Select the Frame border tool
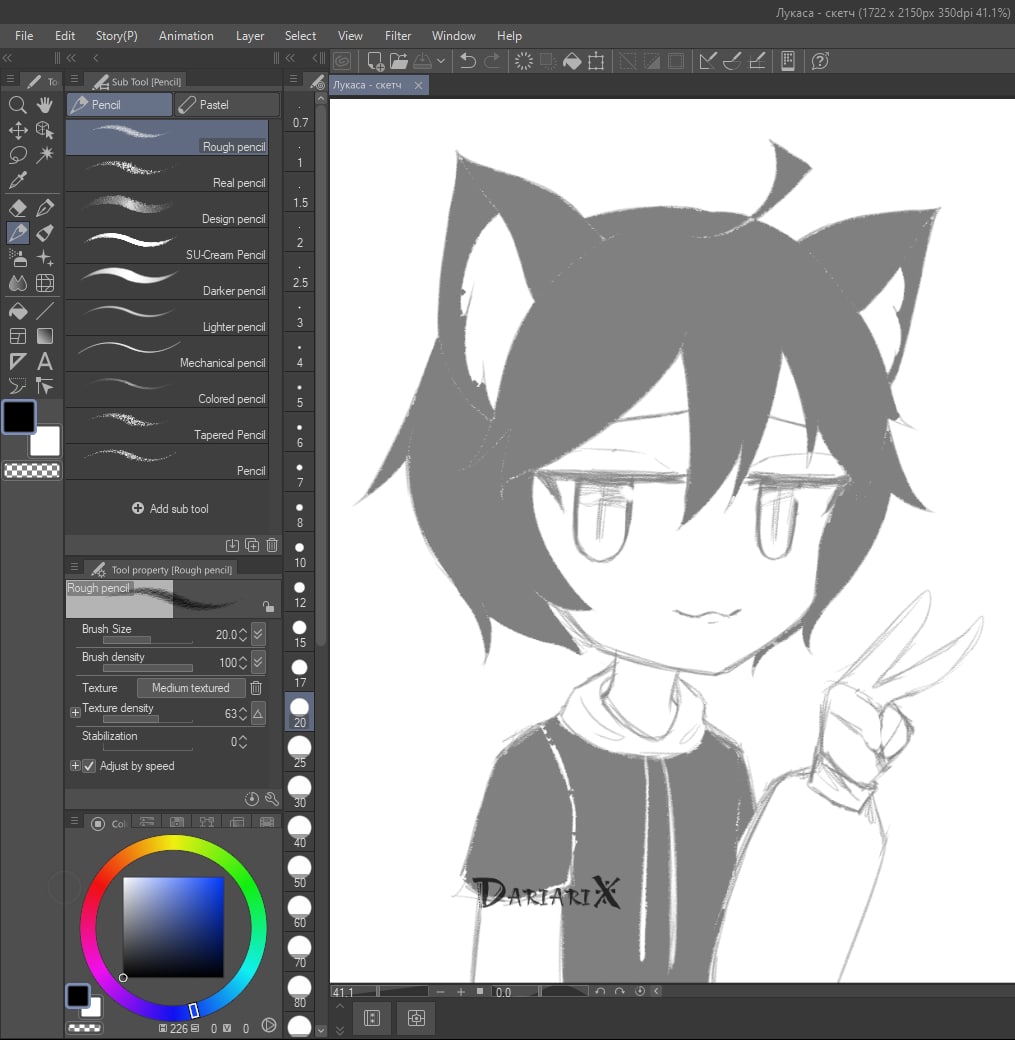 pos(17,336)
